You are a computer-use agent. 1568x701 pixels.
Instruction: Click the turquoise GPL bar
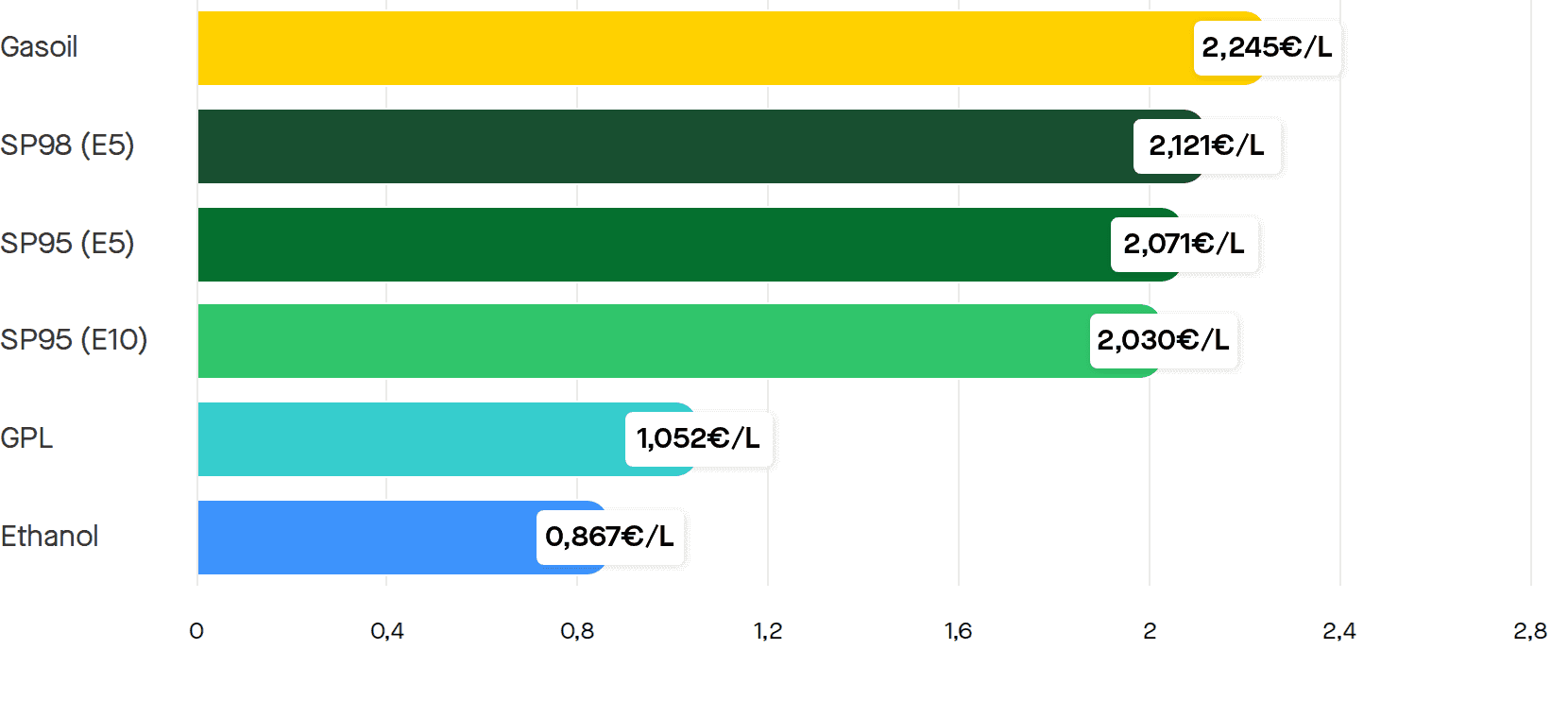click(448, 439)
